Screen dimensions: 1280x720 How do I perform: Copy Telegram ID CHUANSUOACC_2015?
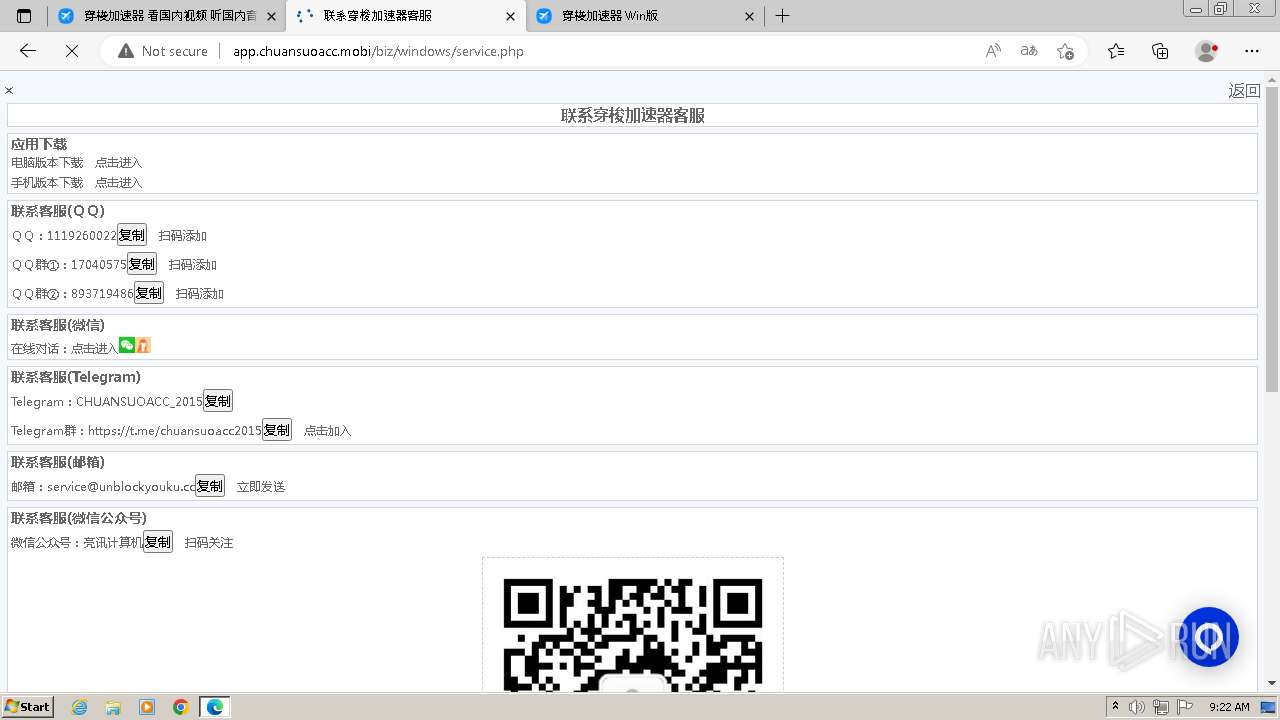pyautogui.click(x=218, y=401)
